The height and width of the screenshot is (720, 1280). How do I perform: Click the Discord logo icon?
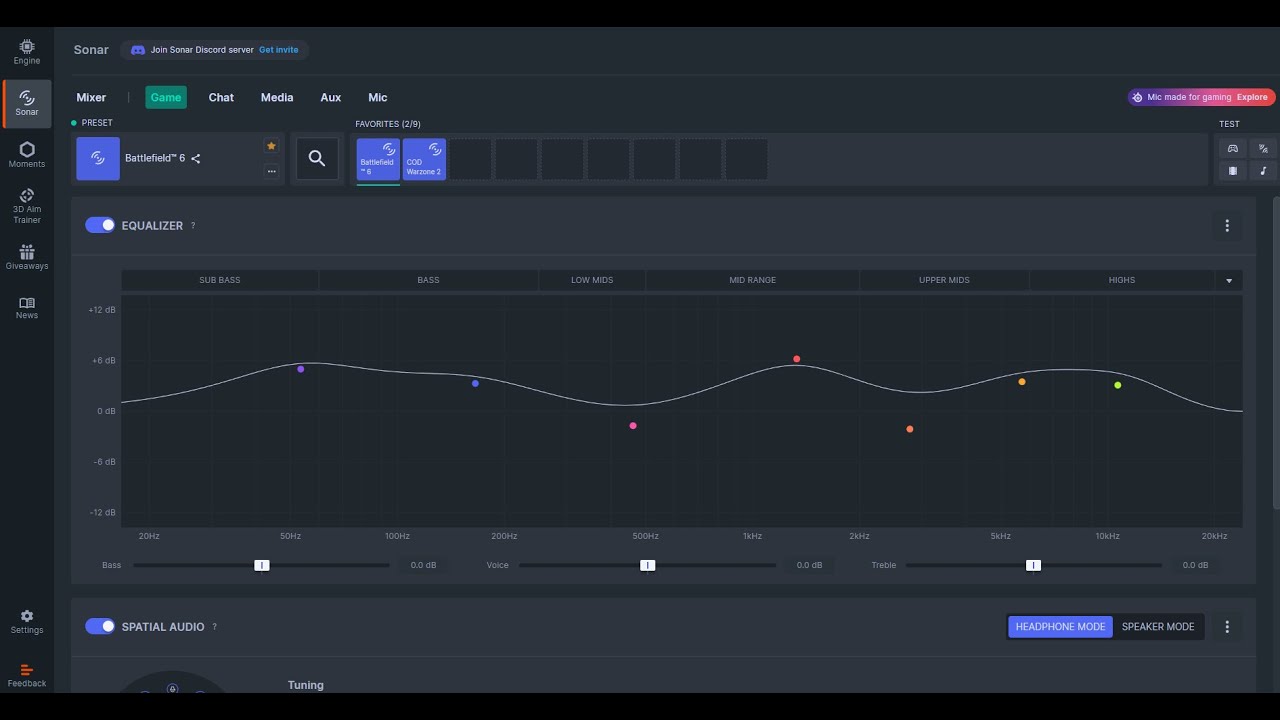[138, 50]
